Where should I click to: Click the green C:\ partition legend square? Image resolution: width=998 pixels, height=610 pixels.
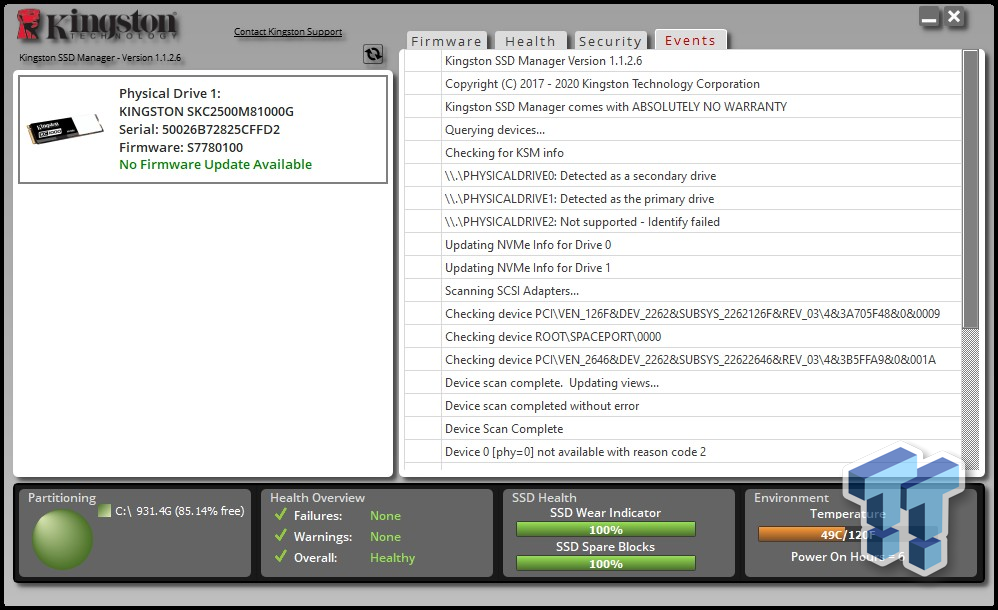(104, 511)
